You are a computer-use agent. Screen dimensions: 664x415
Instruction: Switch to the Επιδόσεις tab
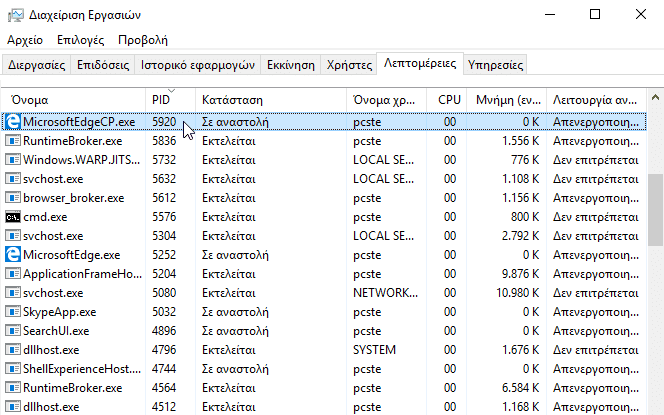pos(104,65)
